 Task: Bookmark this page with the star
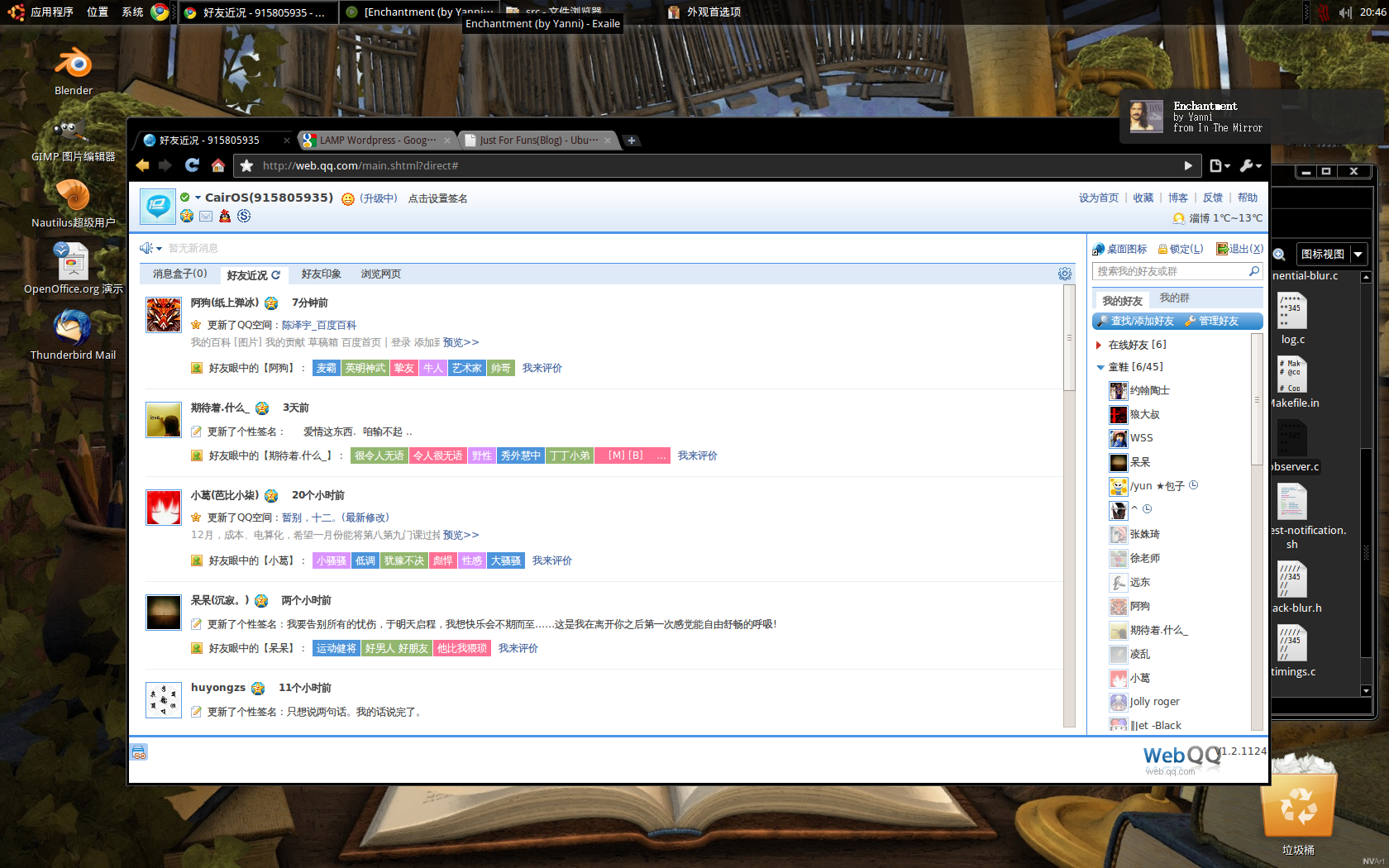point(246,165)
